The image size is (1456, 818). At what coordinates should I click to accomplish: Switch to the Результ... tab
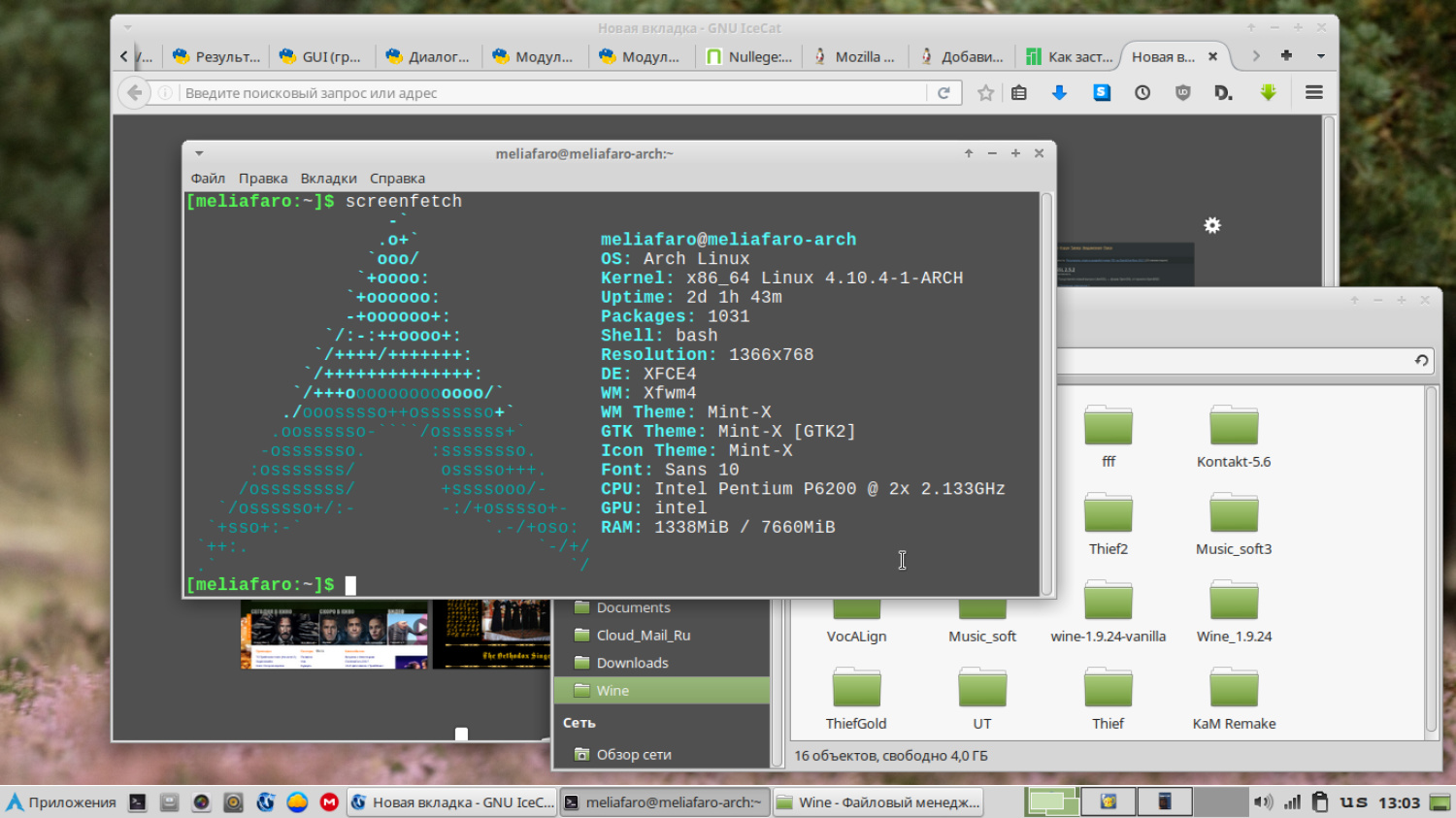(x=216, y=56)
